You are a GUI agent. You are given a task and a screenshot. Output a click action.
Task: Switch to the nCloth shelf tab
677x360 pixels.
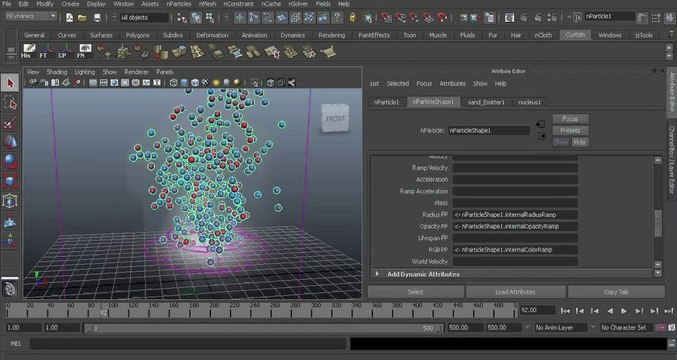tap(543, 35)
